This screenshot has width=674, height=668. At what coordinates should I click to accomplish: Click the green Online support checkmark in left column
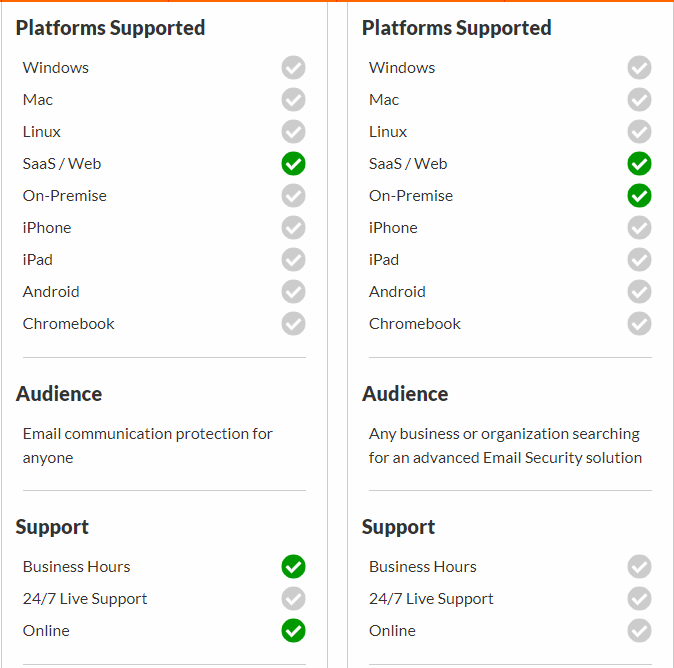pos(294,631)
